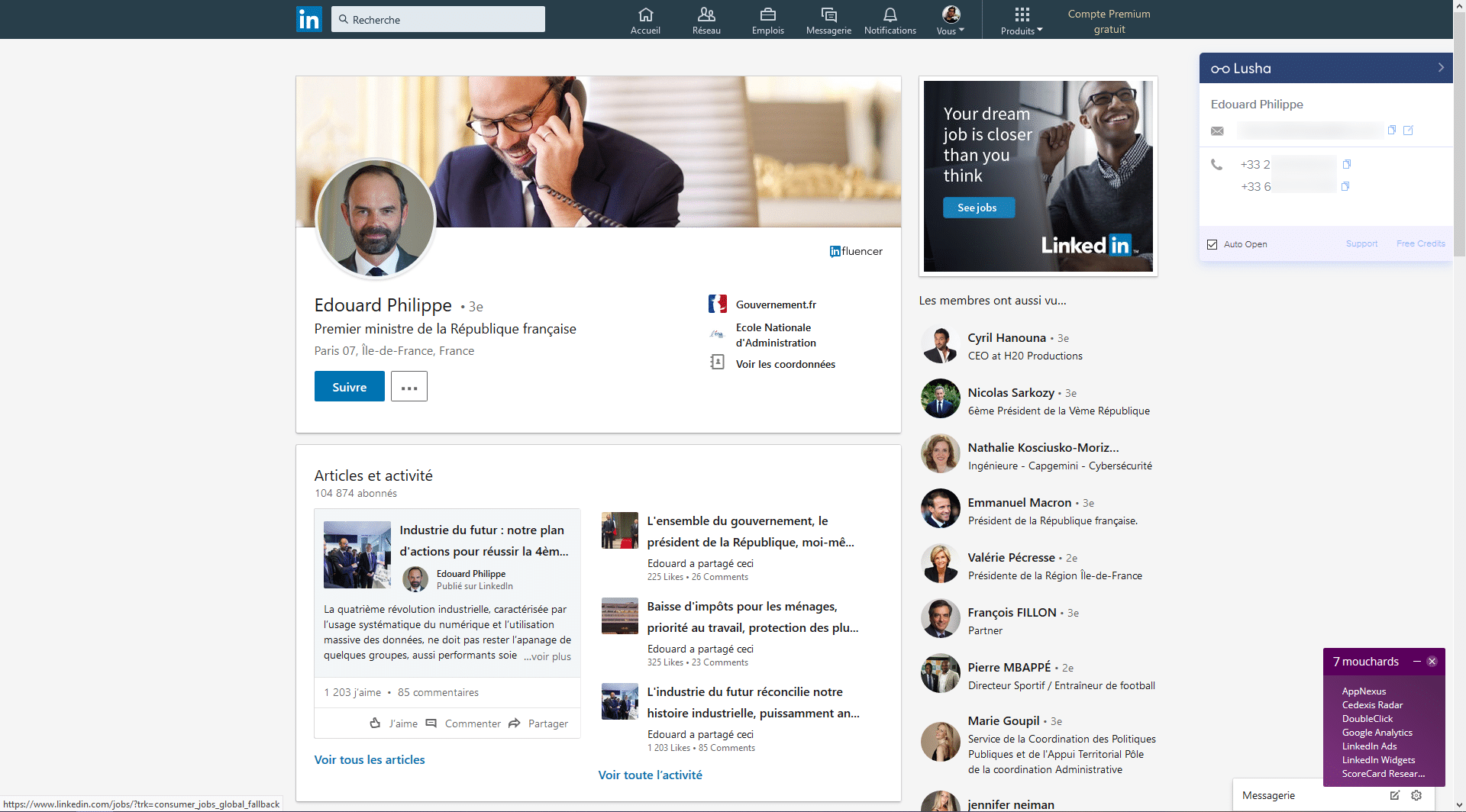Click the Lusha envelope email icon

(1217, 131)
